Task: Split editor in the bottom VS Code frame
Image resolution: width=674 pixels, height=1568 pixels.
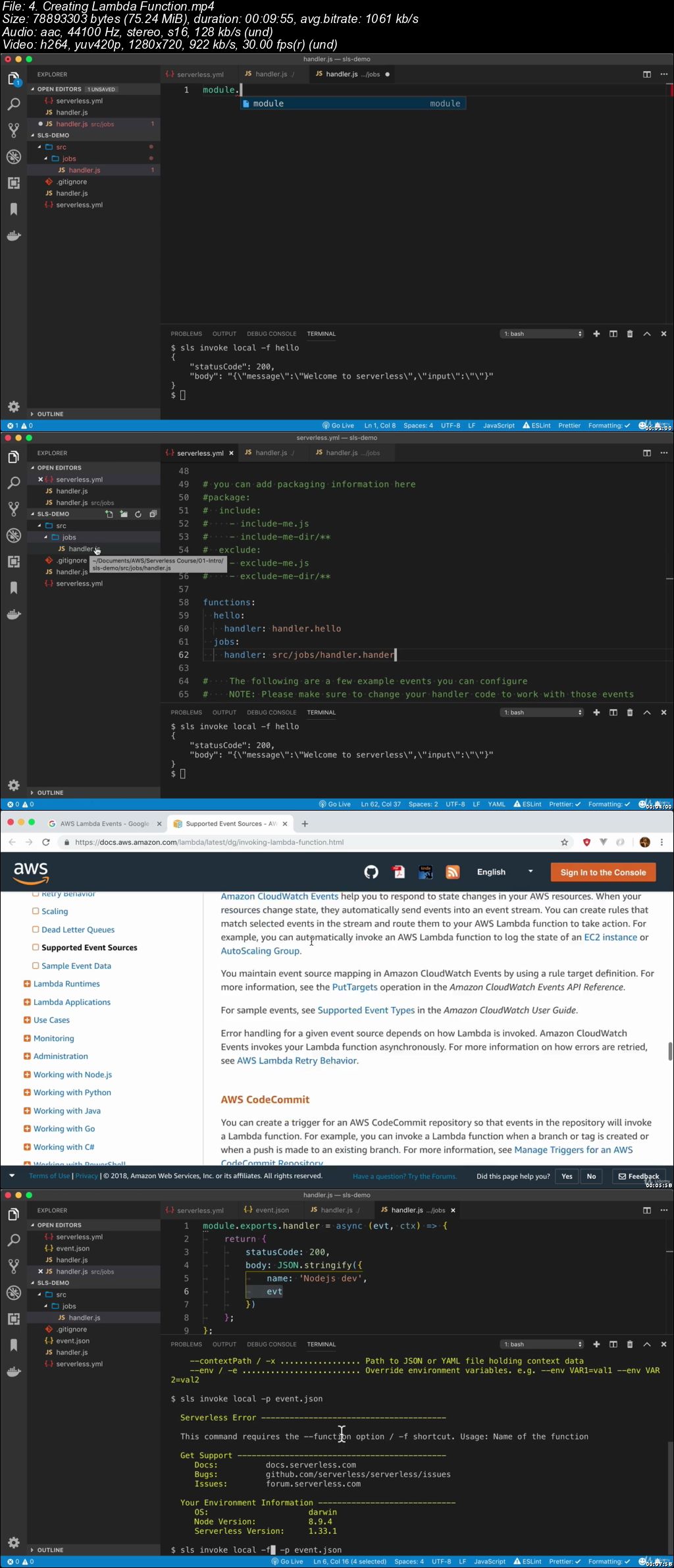Action: 647,1210
